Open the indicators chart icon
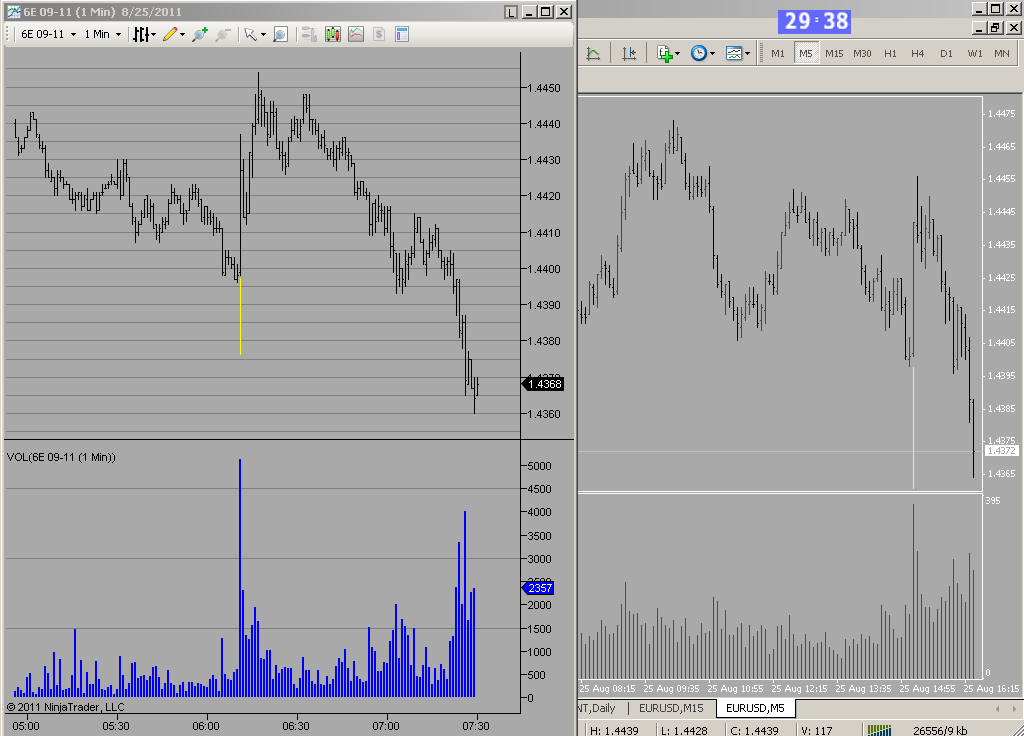Viewport: 1024px width, 736px height. click(x=356, y=35)
